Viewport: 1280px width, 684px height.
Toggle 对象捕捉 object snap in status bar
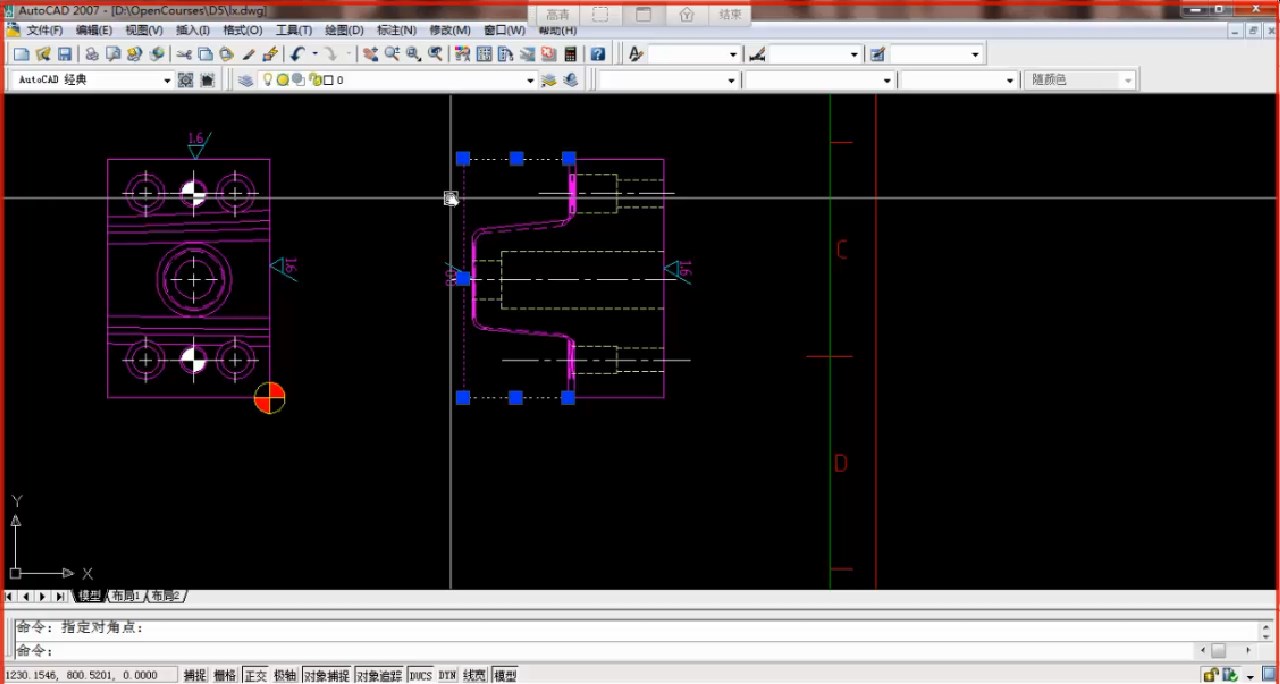click(x=327, y=676)
